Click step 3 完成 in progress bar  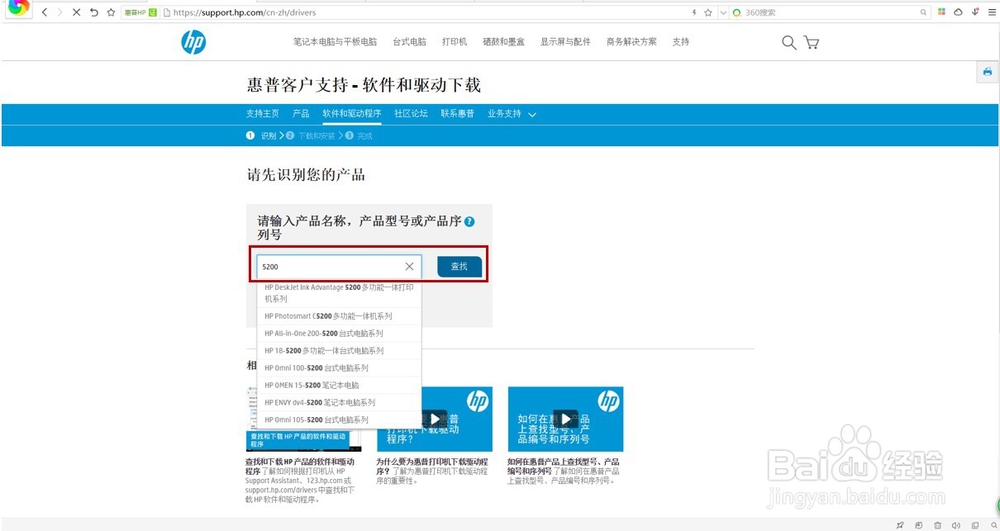click(x=359, y=136)
